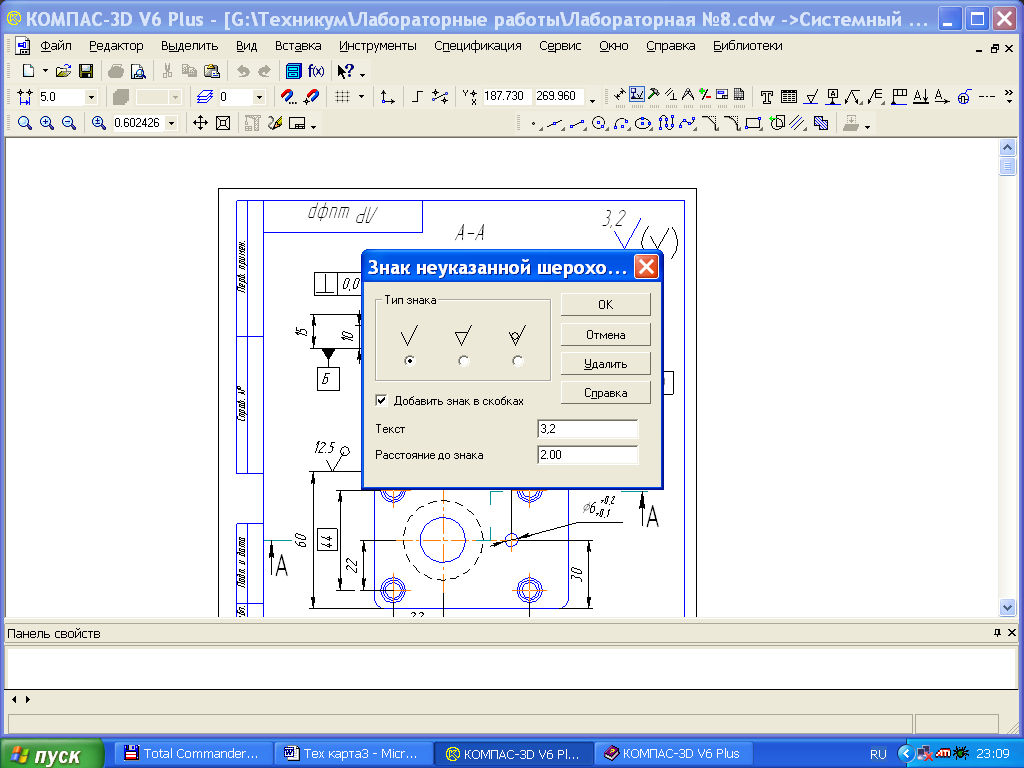Image resolution: width=1024 pixels, height=768 pixels.
Task: Expand the grid options dropdown arrow
Action: (361, 97)
